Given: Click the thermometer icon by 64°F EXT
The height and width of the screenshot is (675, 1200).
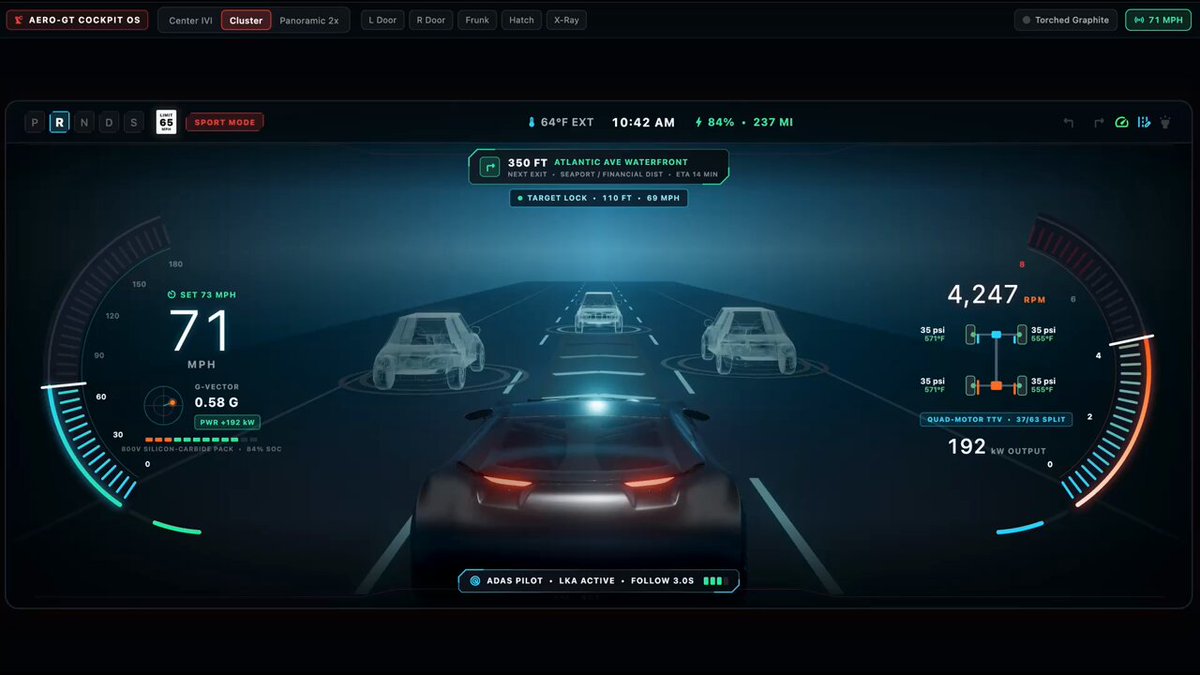Looking at the screenshot, I should [532, 123].
